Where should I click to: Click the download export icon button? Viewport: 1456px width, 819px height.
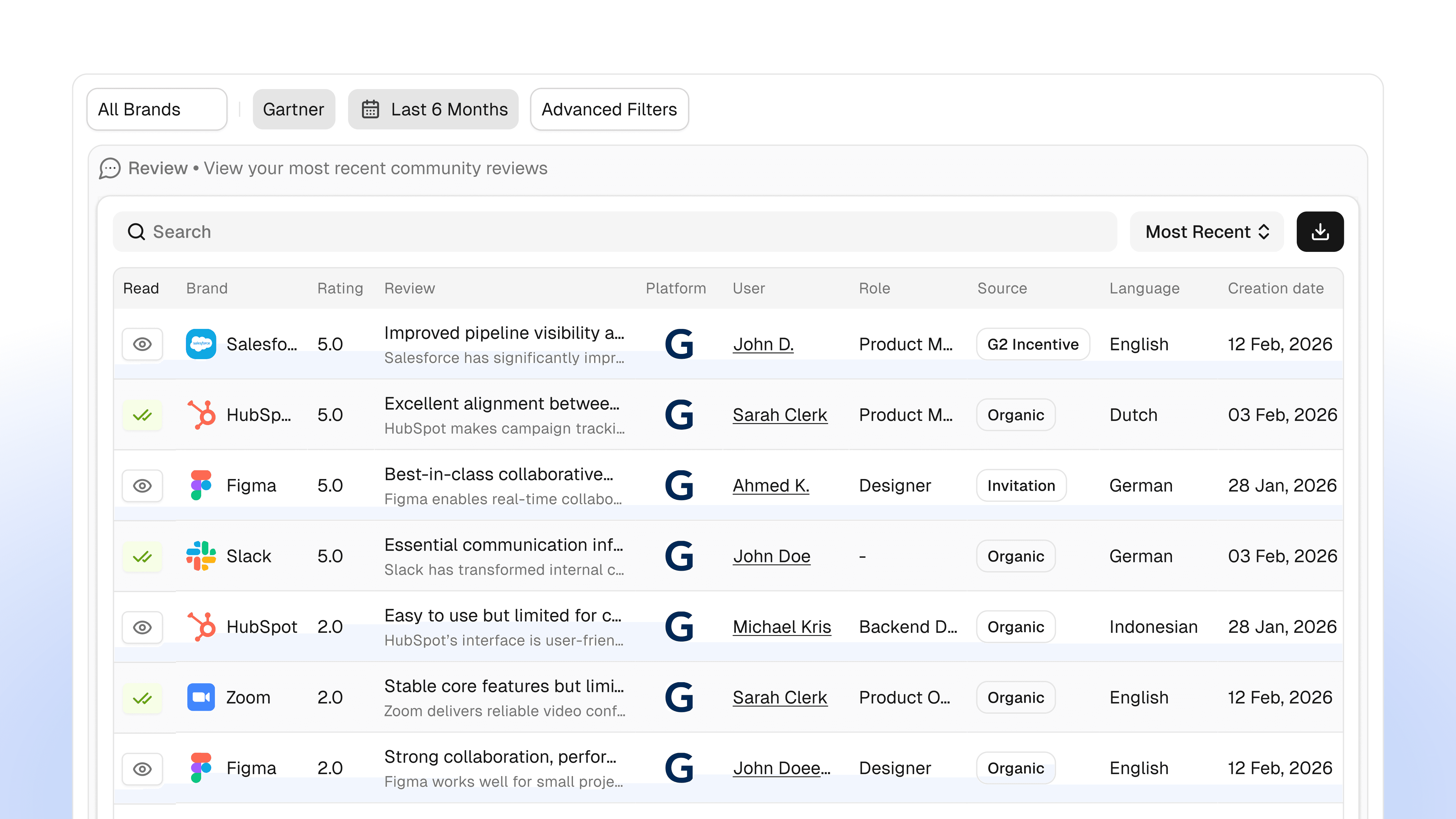(x=1319, y=232)
